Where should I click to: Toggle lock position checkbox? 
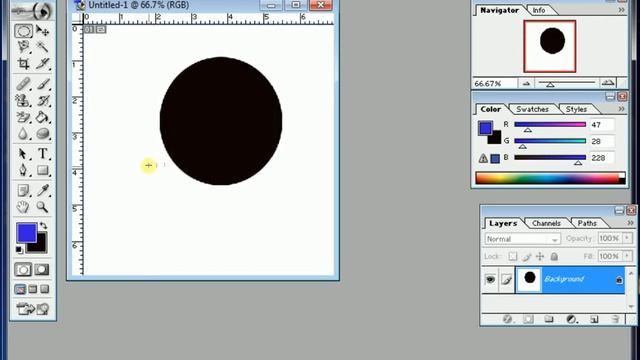(540, 256)
